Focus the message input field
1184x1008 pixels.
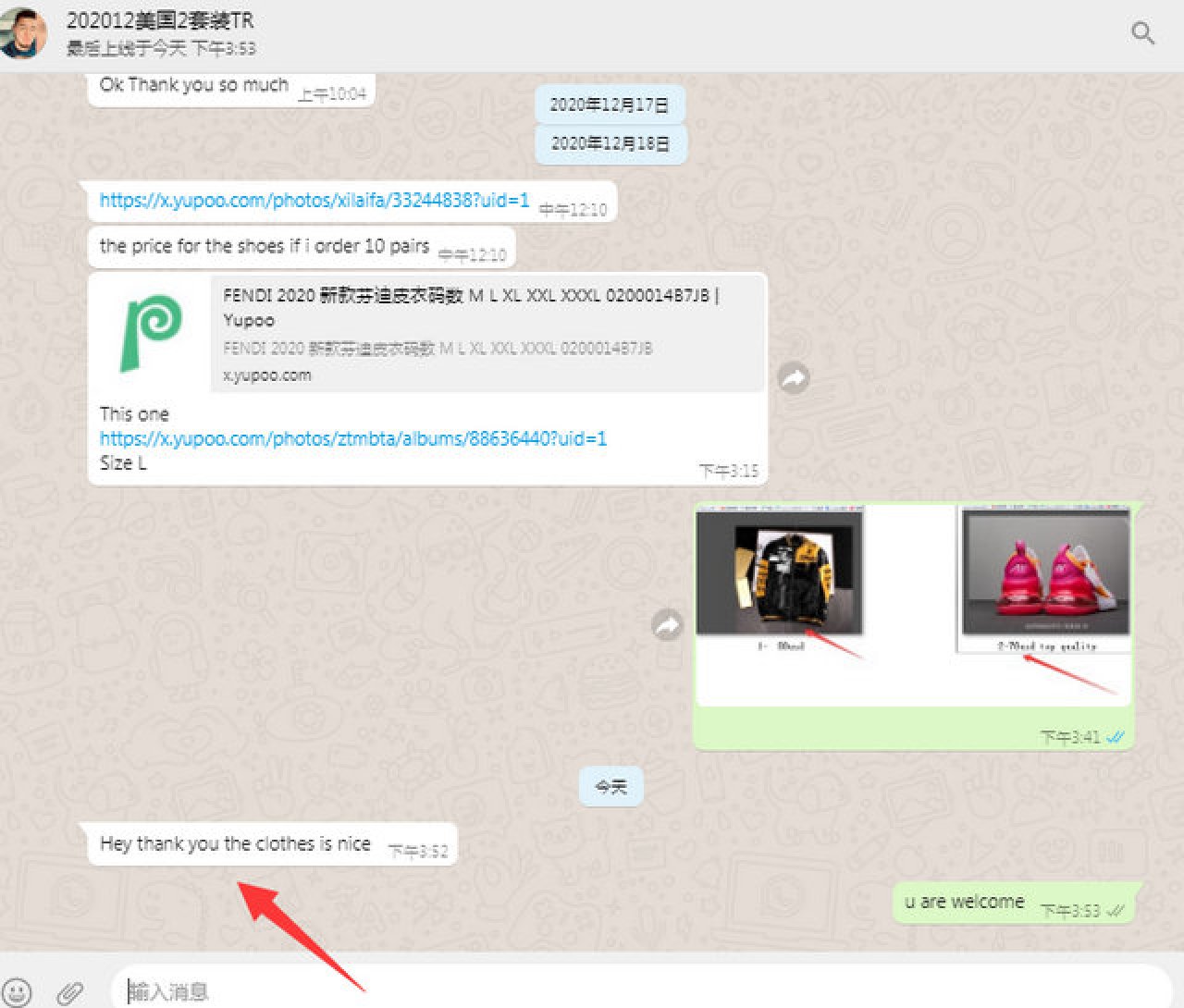(x=638, y=991)
